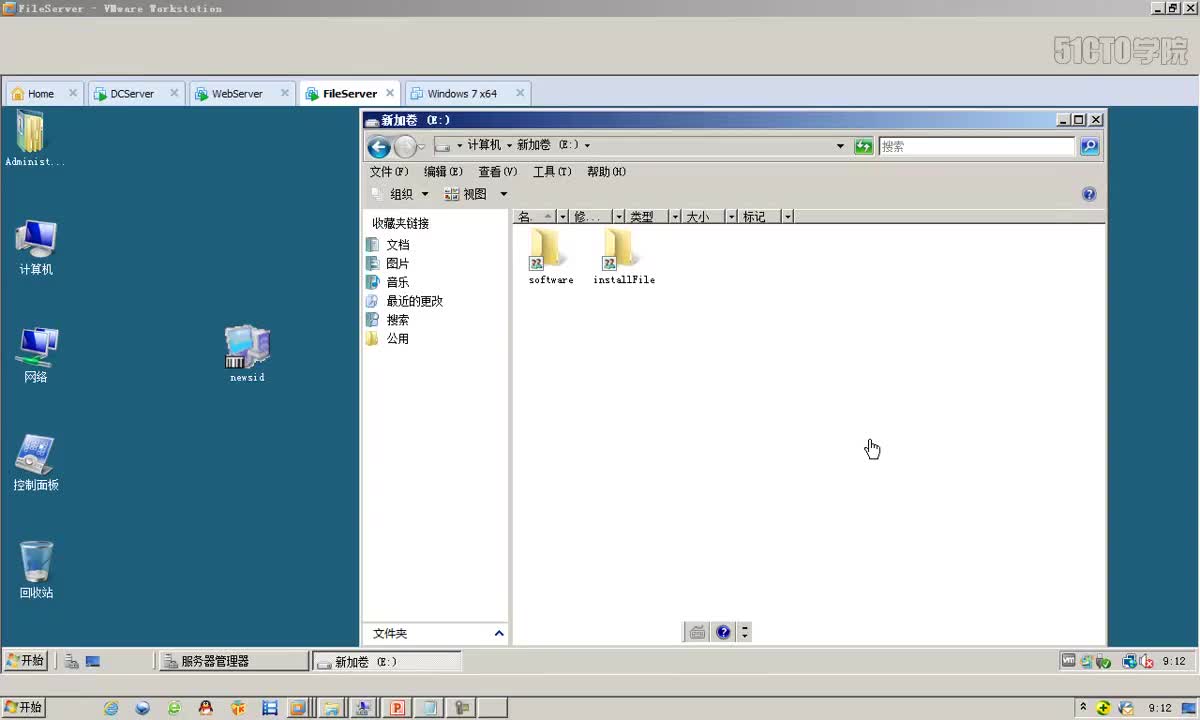Open QQ penguin icon on host taskbar
The height and width of the screenshot is (720, 1200).
click(x=205, y=708)
